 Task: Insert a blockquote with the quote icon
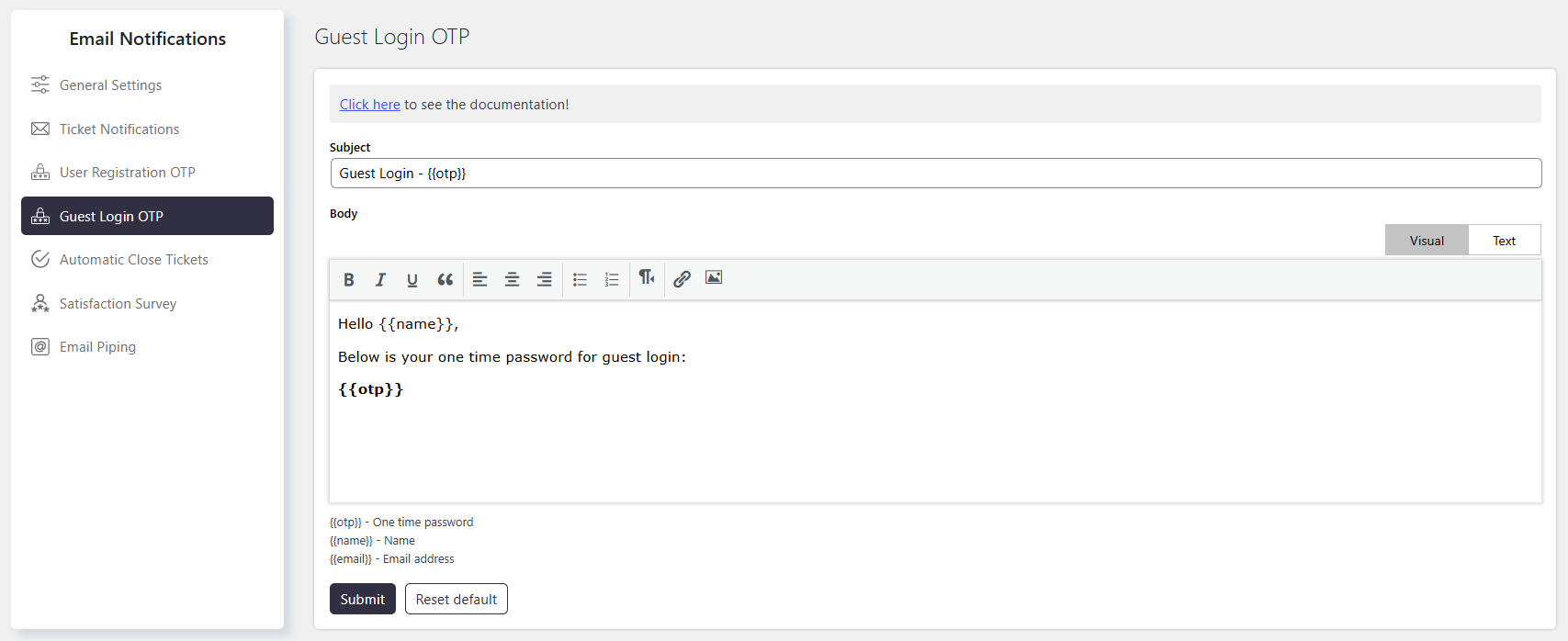[x=445, y=279]
